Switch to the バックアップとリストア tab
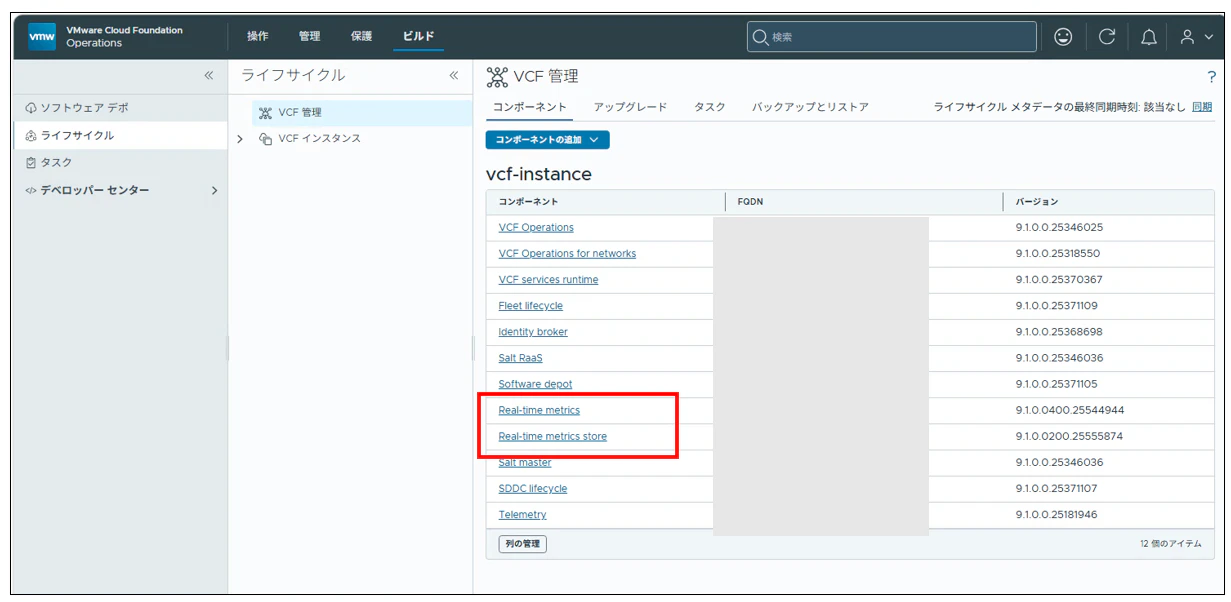The height and width of the screenshot is (602, 1231). pos(810,107)
